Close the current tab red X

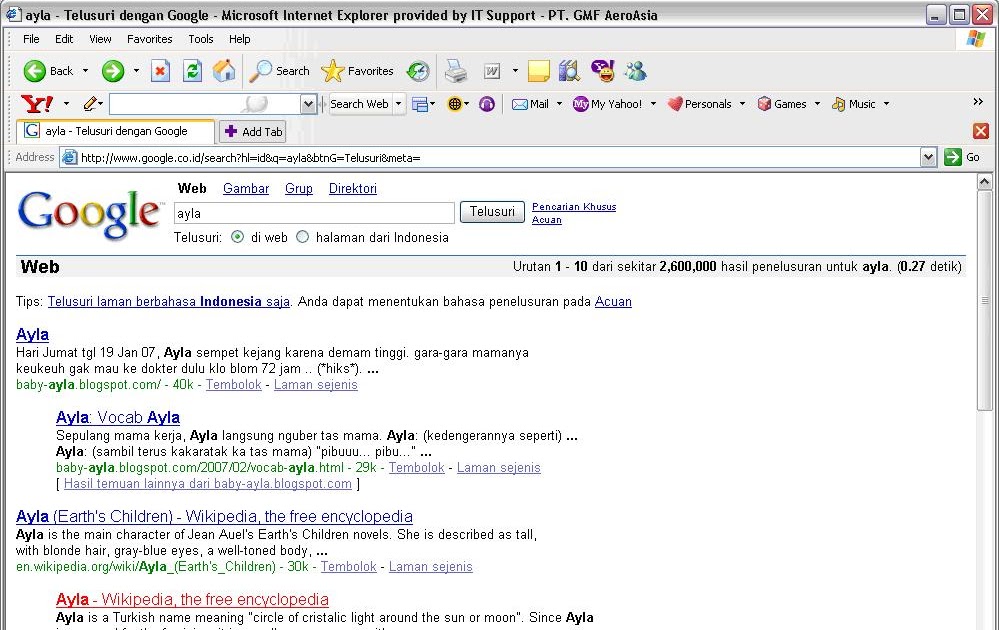click(x=981, y=131)
